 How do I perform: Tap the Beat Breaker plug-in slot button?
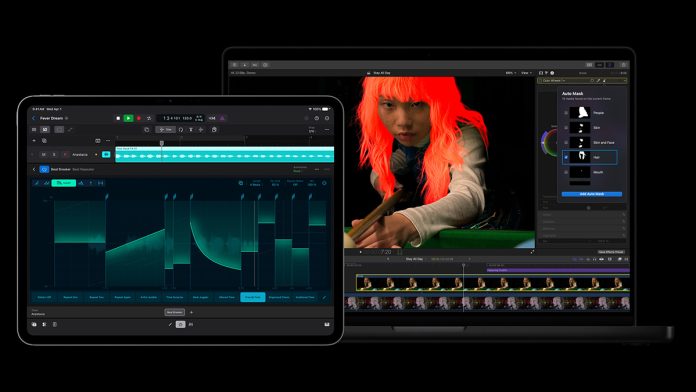click(x=174, y=312)
